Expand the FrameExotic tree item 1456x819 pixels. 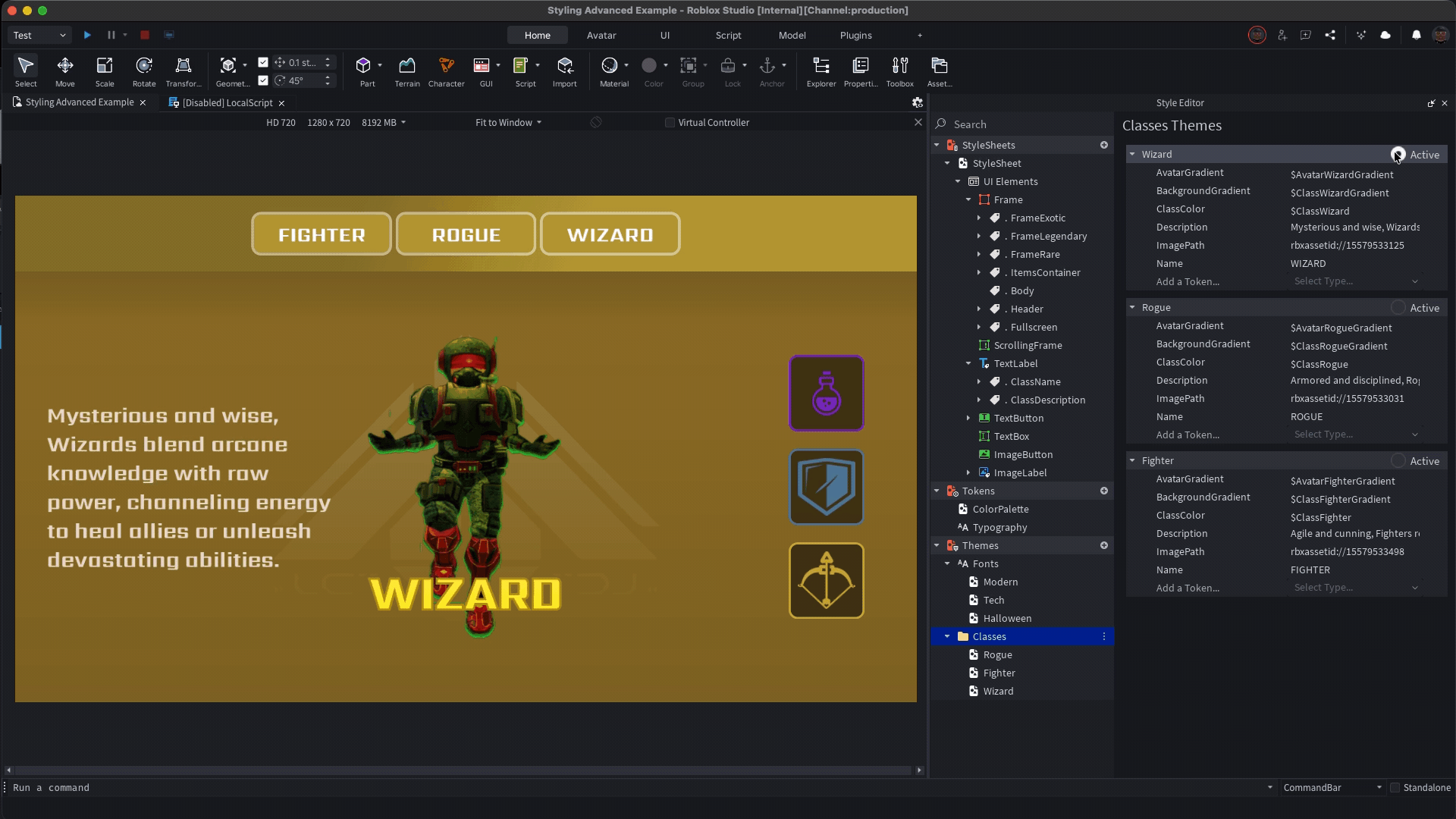click(x=979, y=218)
